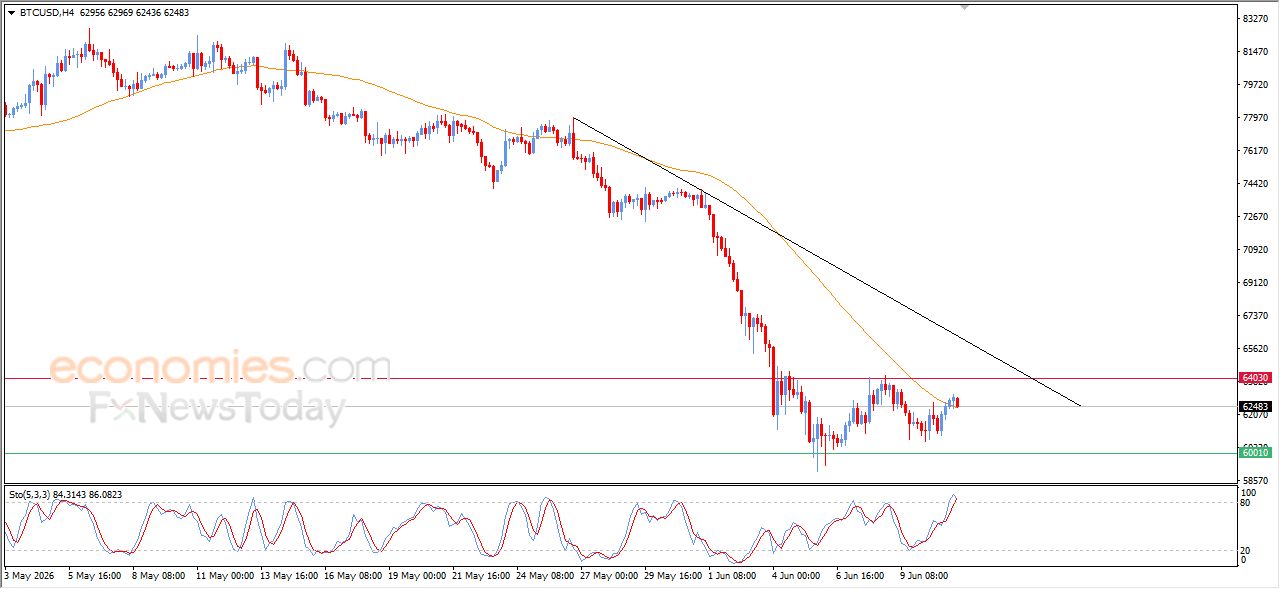Click the latest red candlestick
Viewport: 1280px width, 589px height.
[958, 402]
